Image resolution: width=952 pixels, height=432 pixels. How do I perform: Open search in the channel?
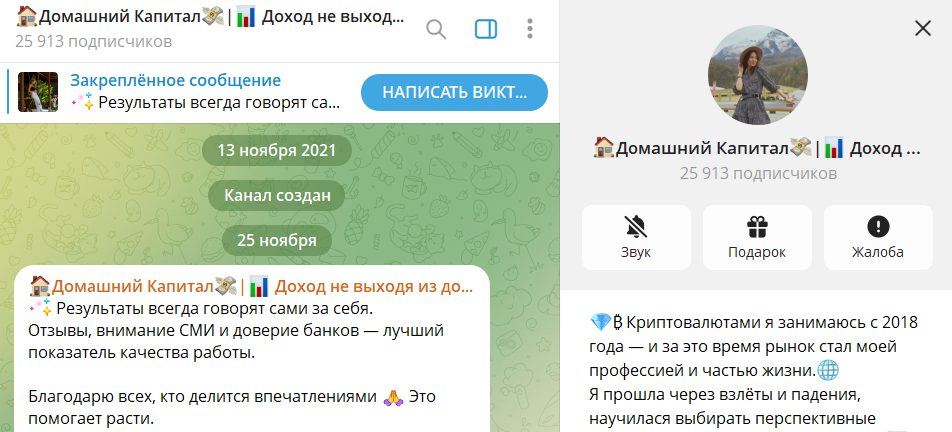(x=436, y=29)
